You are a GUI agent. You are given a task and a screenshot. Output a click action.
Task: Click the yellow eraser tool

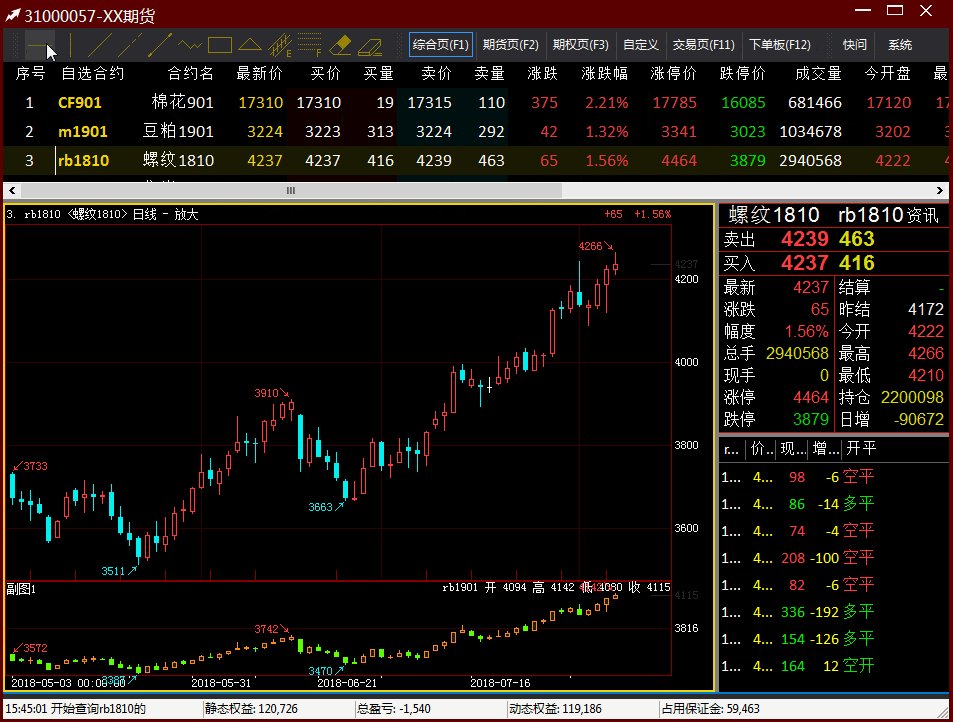340,45
